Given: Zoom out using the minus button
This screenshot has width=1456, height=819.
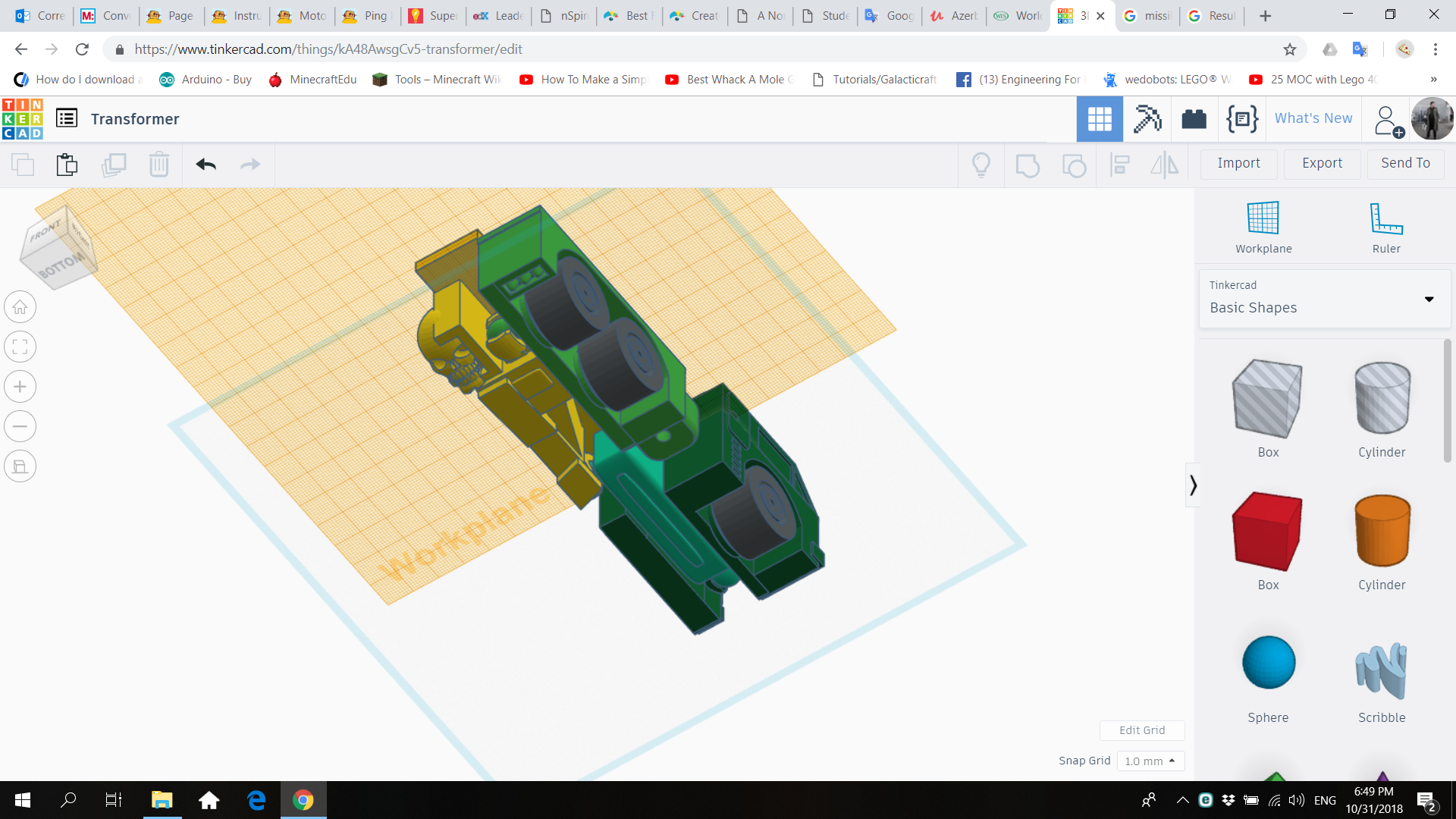Looking at the screenshot, I should (x=20, y=426).
